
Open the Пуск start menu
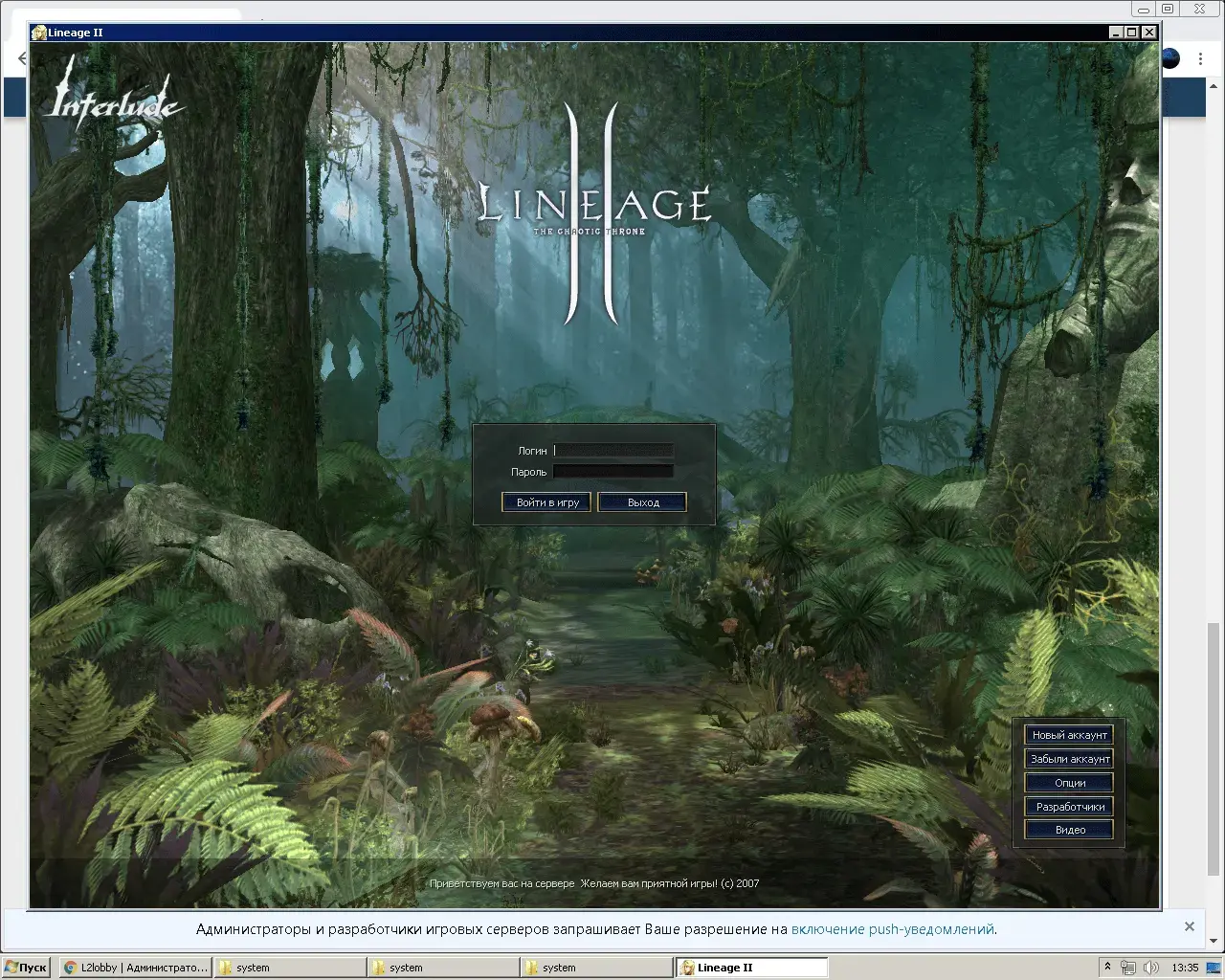27,968
